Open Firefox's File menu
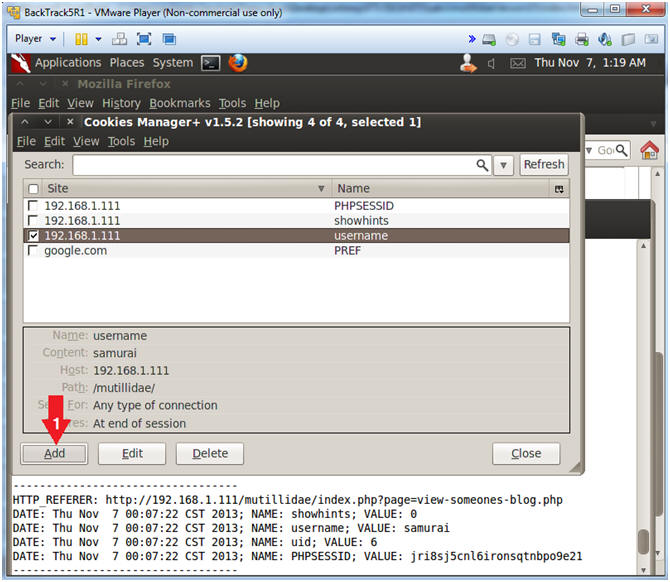The height and width of the screenshot is (582, 670). [x=21, y=103]
